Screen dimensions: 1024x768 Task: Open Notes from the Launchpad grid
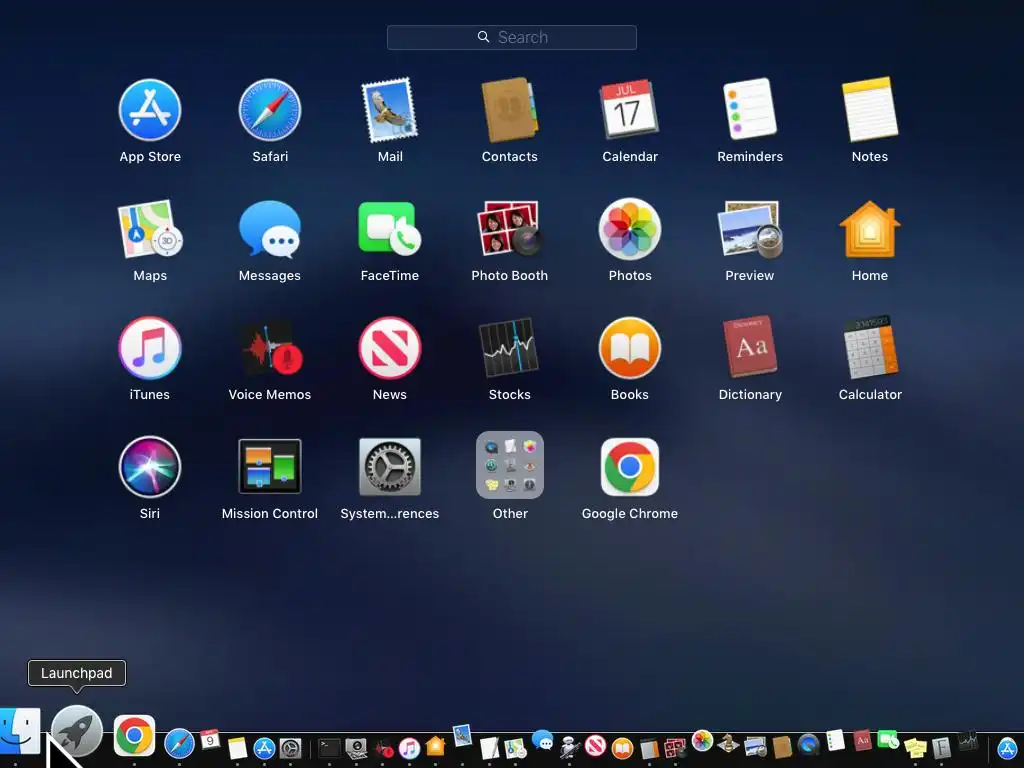click(870, 110)
